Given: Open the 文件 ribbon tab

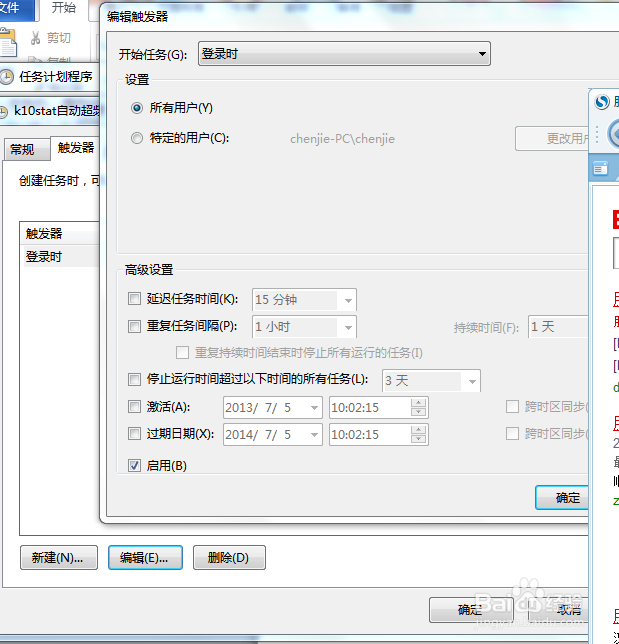Looking at the screenshot, I should click(x=16, y=9).
